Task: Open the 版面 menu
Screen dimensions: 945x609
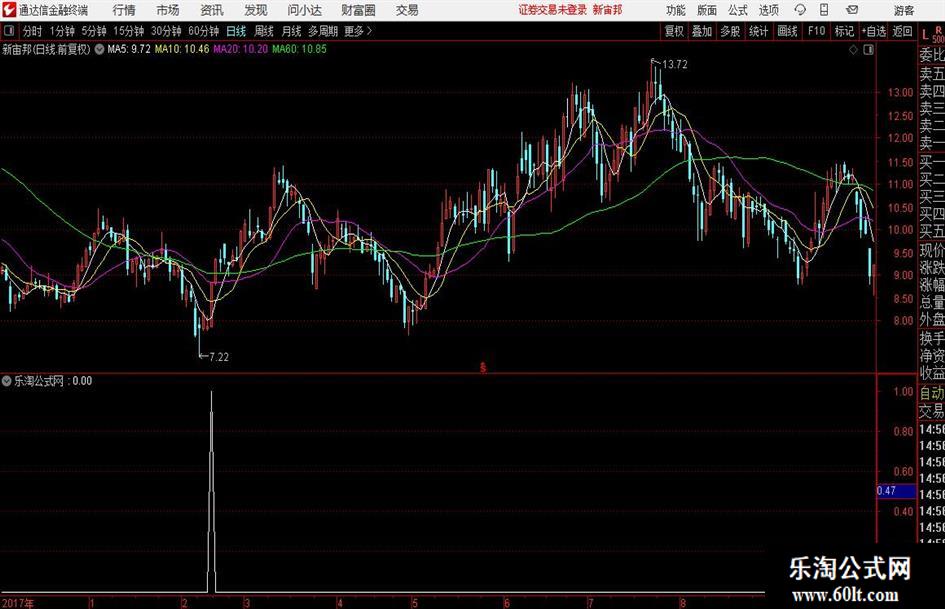Action: coord(706,10)
